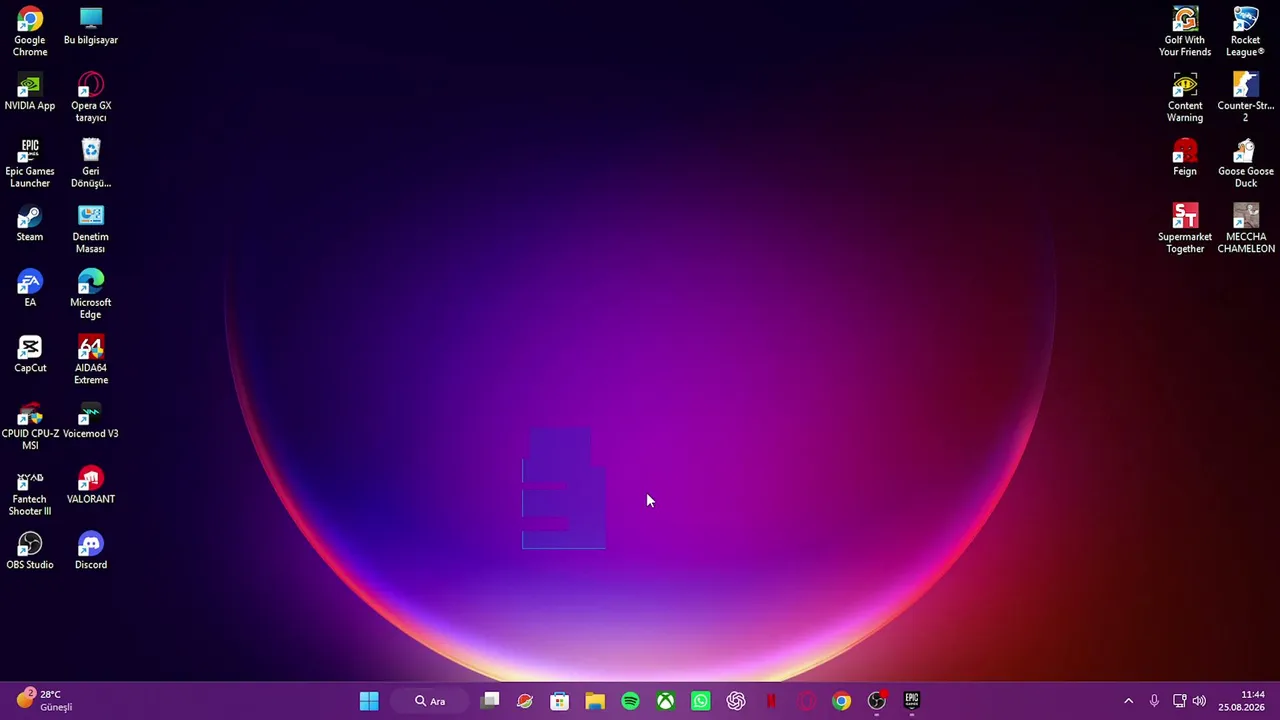Select the Steam desktop shortcut
Viewport: 1280px width, 720px height.
[30, 223]
